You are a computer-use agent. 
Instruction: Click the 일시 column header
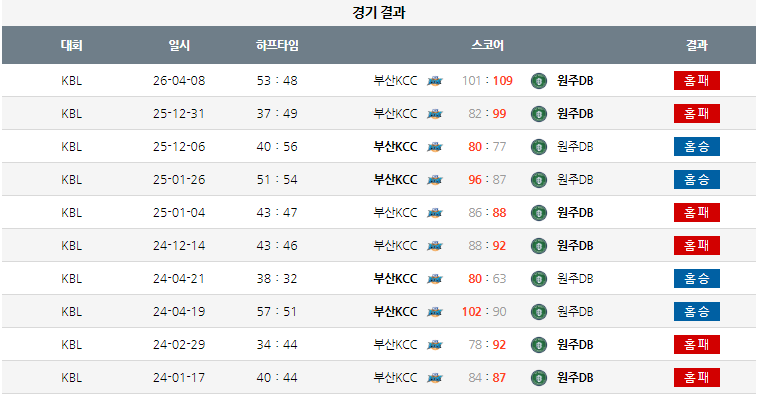pos(179,46)
